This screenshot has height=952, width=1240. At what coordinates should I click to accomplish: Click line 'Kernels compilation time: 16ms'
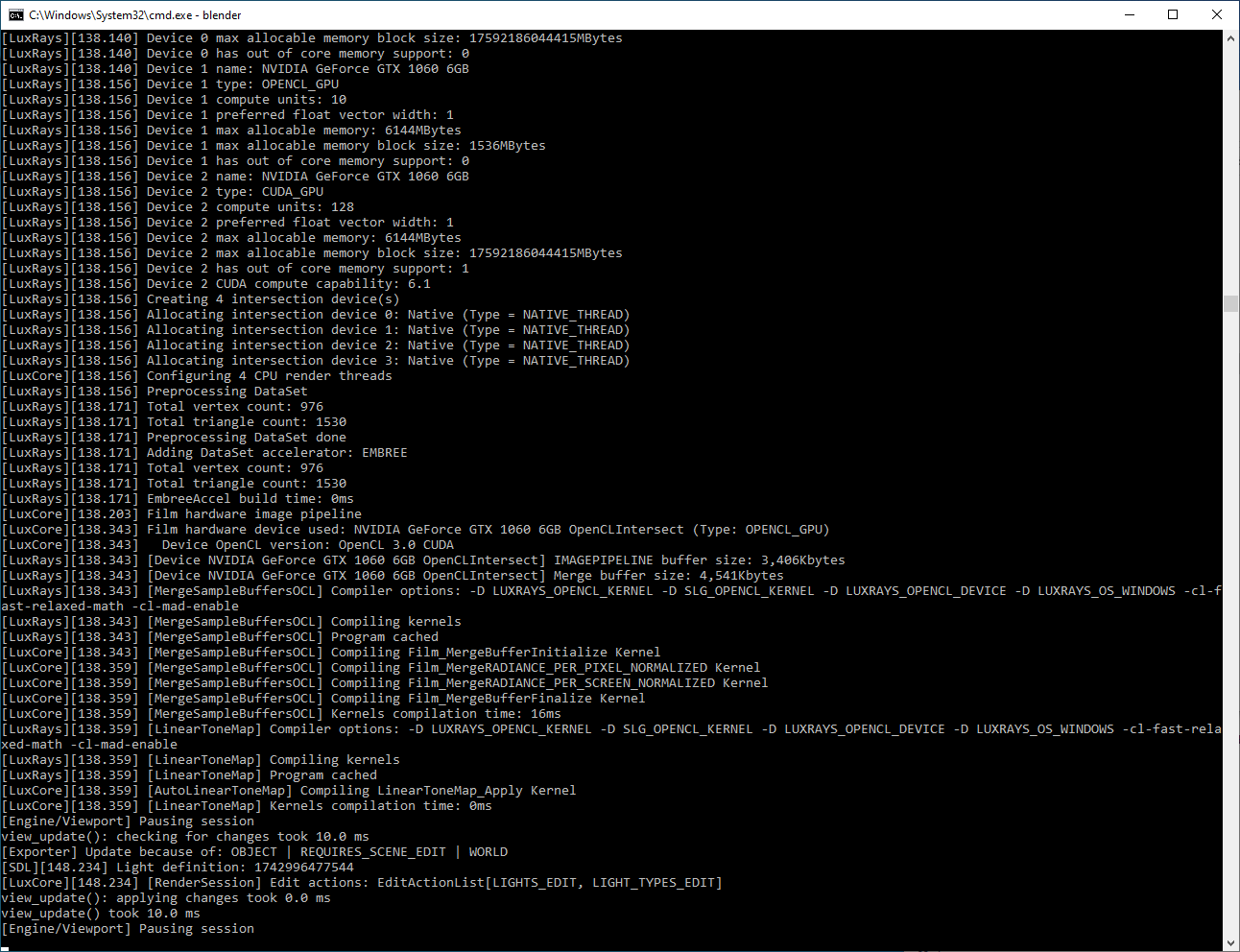click(281, 714)
